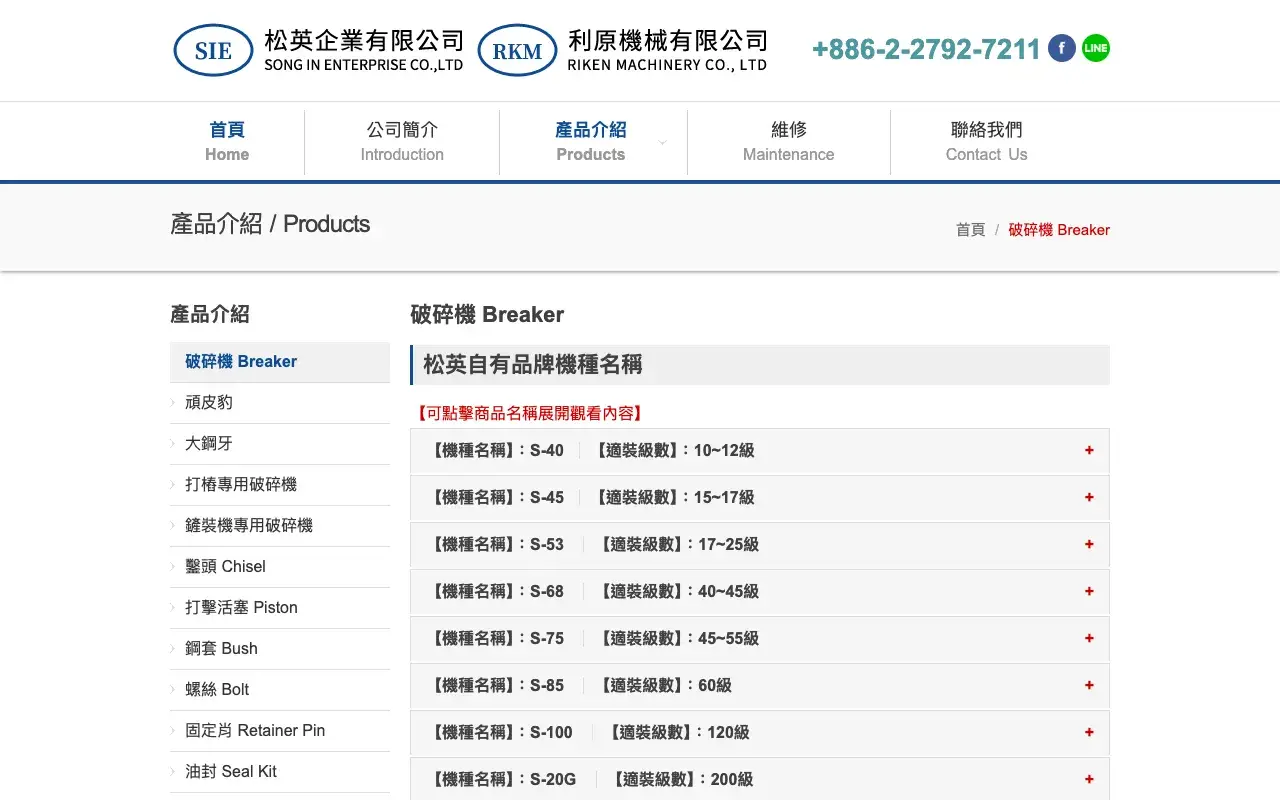1280x800 pixels.
Task: Open 鋼套 Bush category
Action: tap(280, 649)
